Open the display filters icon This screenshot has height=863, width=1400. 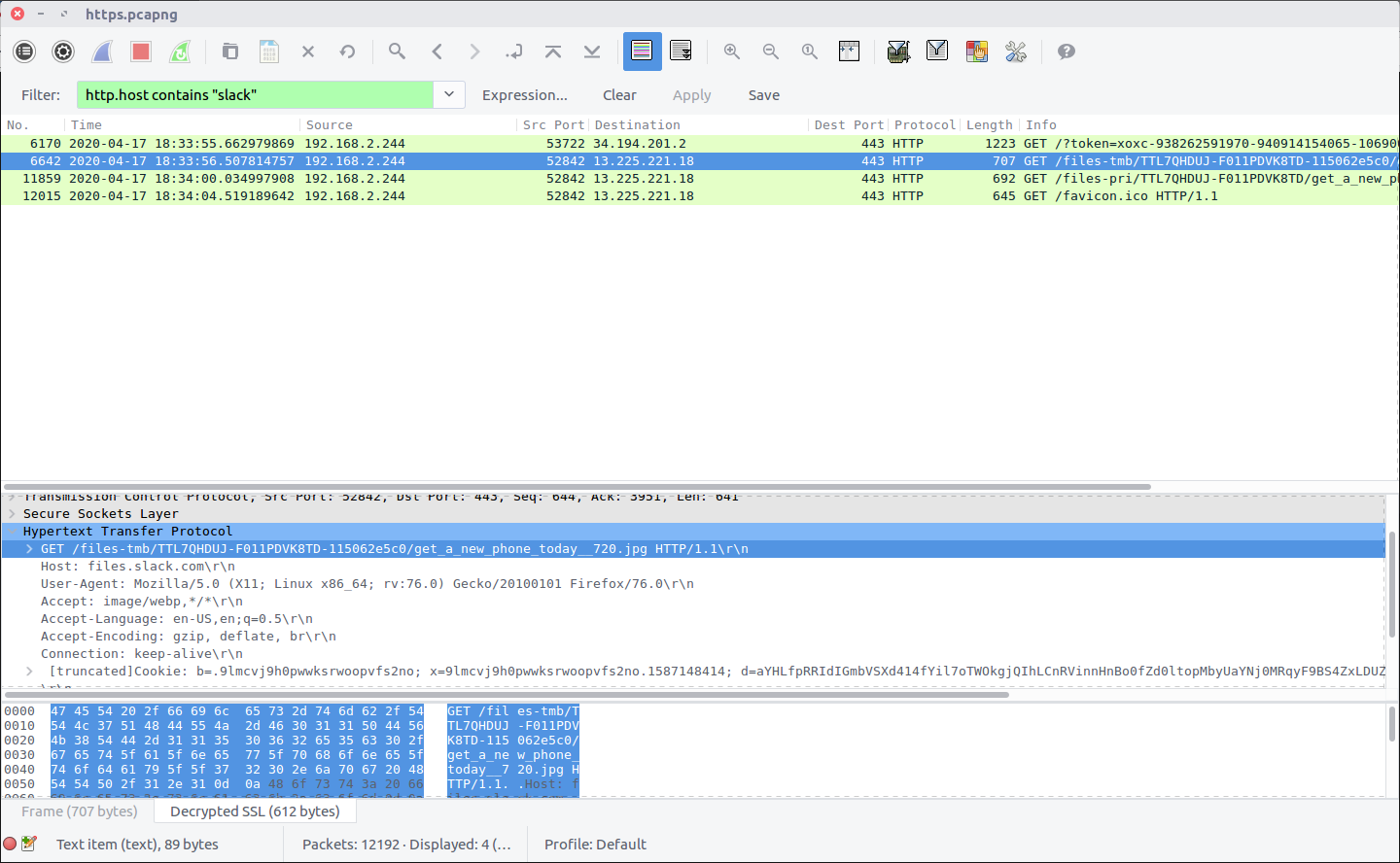pyautogui.click(x=937, y=52)
